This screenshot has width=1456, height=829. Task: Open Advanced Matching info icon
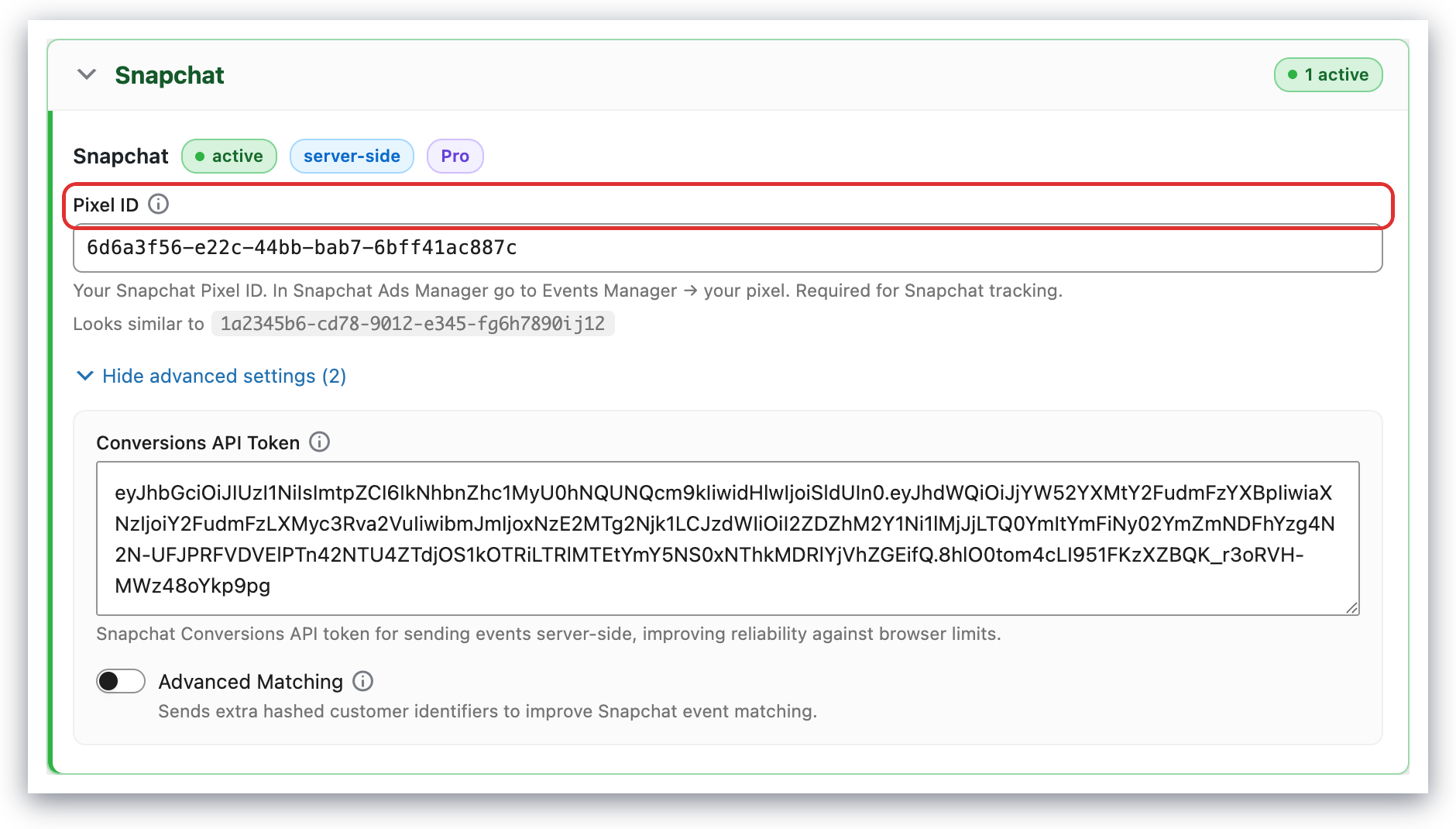362,681
